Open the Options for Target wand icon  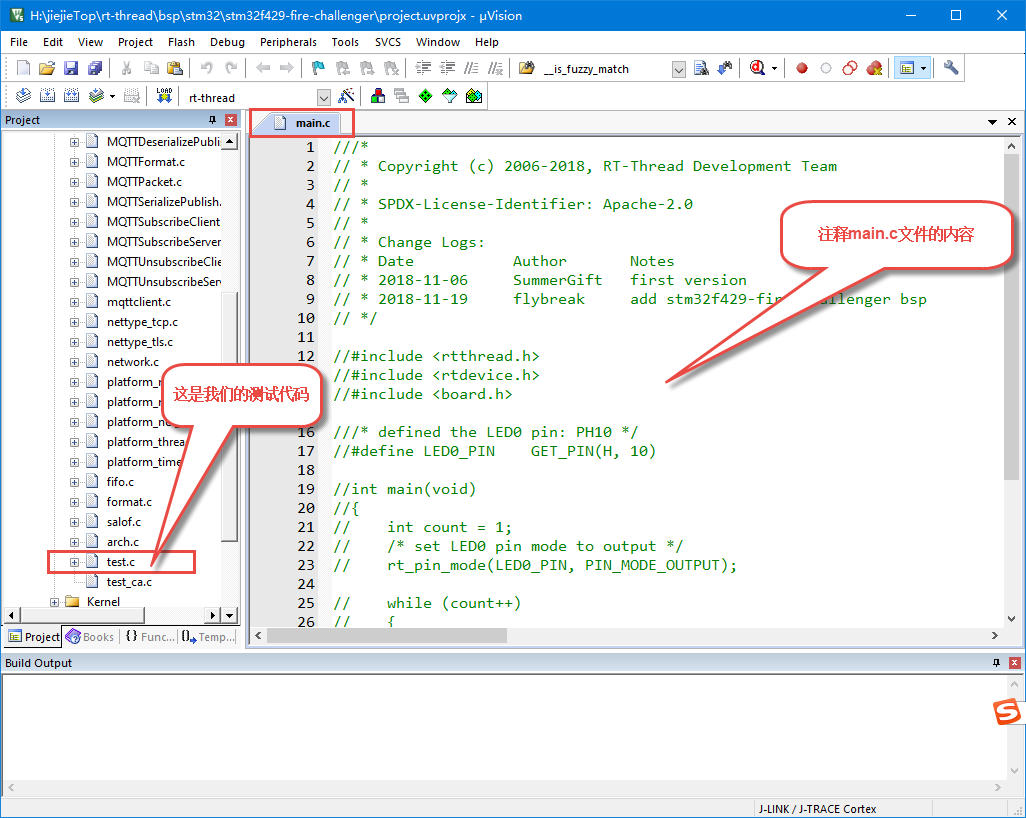pyautogui.click(x=346, y=95)
